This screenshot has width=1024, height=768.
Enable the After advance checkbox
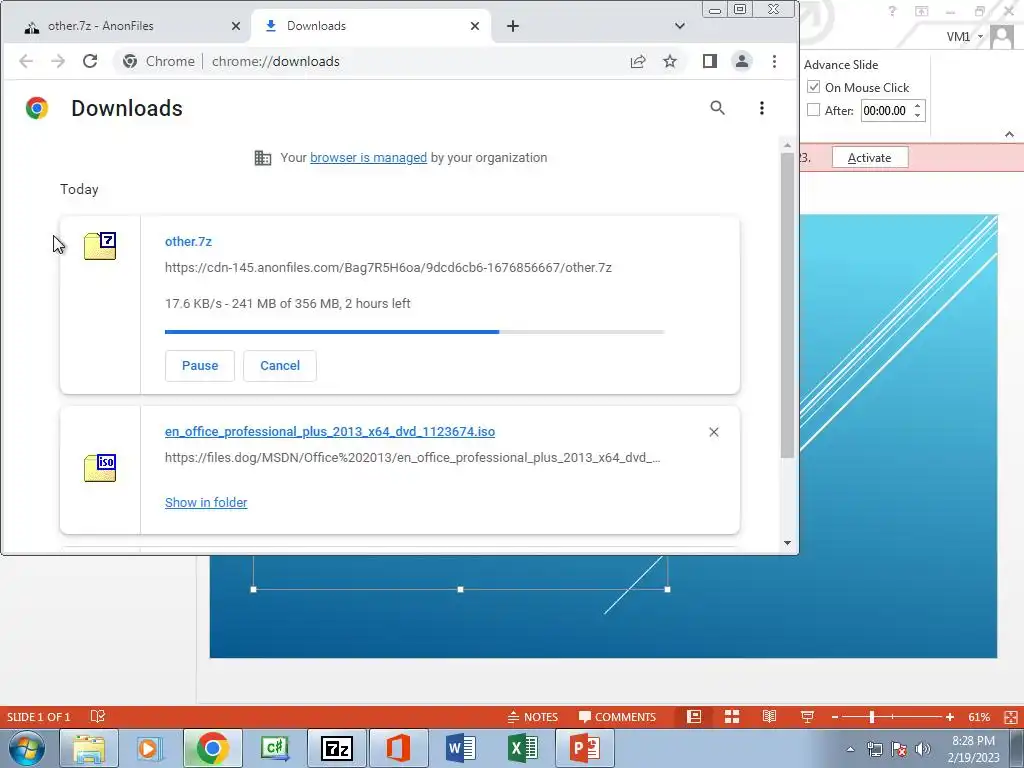[x=813, y=110]
